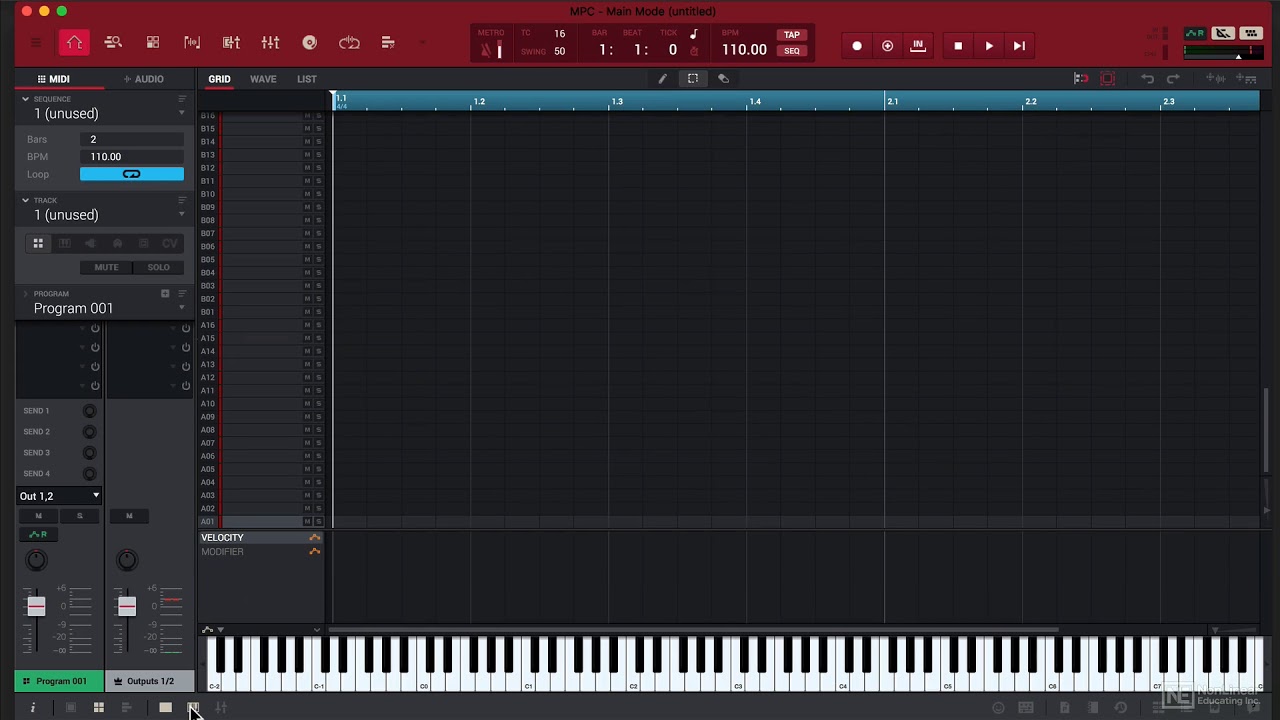Screen dimensions: 1280x720
Task: Toggle Program 001 channel automation R button
Action: [38, 535]
